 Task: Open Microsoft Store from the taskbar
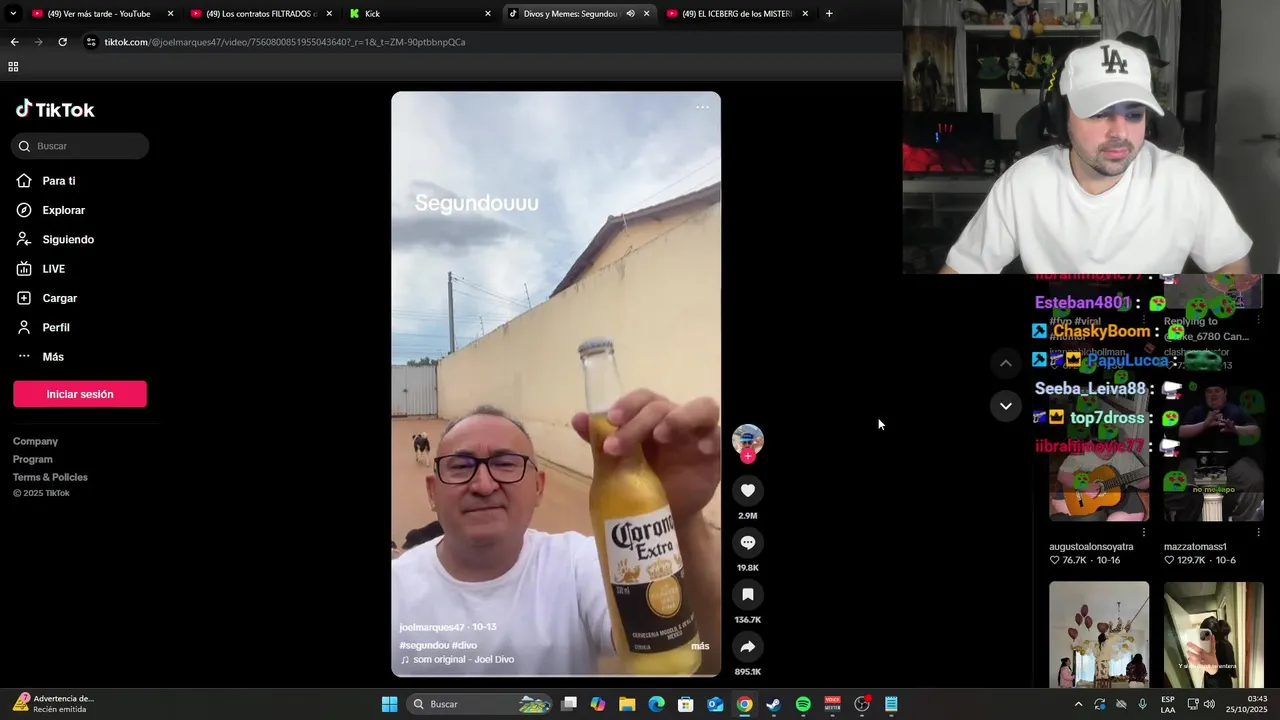(686, 704)
